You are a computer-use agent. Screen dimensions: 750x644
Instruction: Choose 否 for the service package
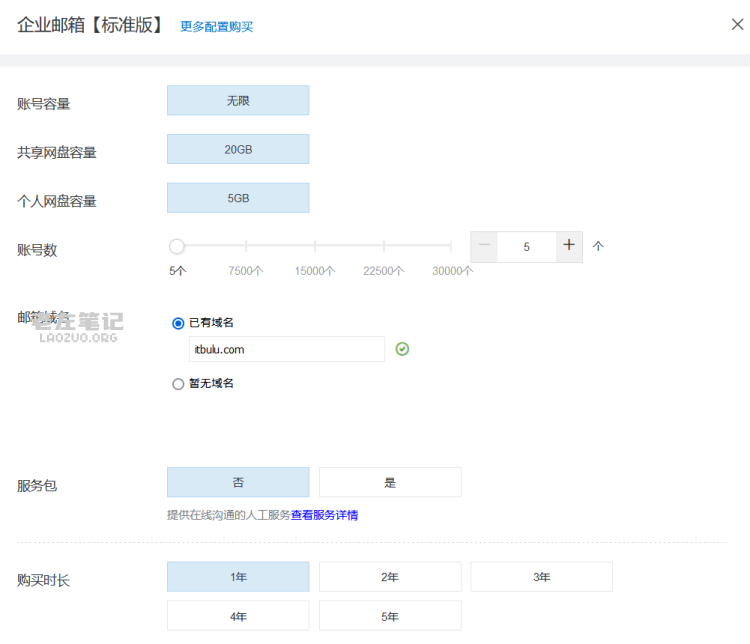(x=238, y=482)
